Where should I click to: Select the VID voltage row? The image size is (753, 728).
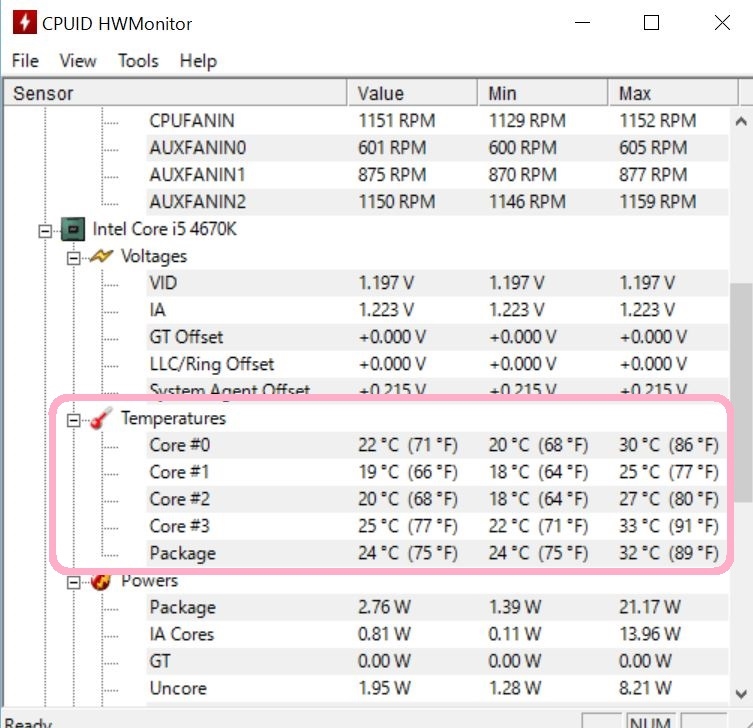[437, 283]
